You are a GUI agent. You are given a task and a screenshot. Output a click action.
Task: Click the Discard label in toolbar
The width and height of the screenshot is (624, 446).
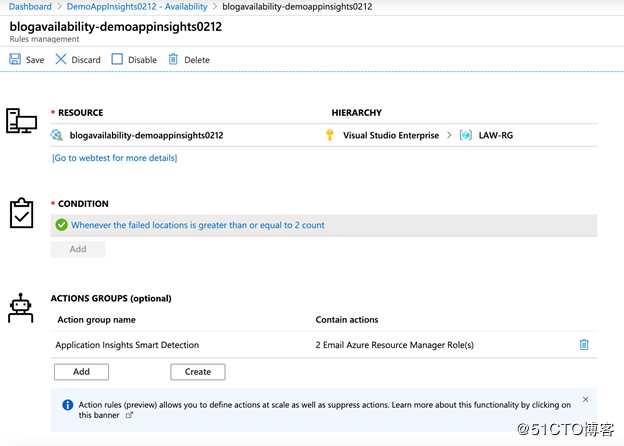[x=86, y=60]
